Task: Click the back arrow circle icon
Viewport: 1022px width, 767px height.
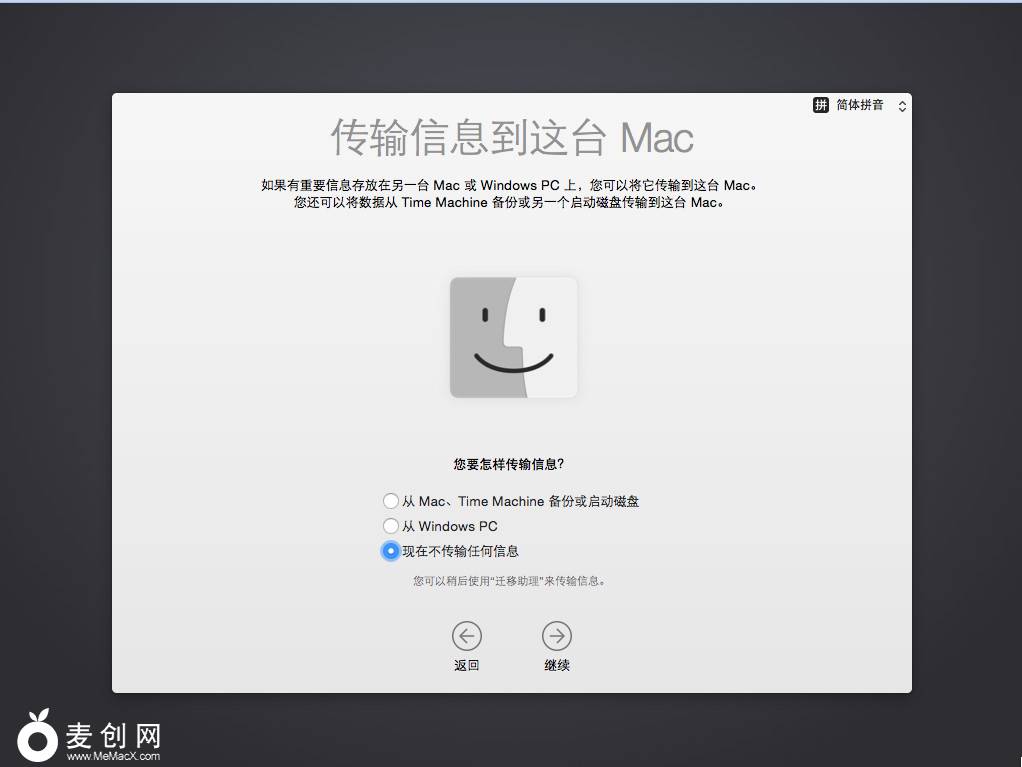Action: (x=466, y=636)
